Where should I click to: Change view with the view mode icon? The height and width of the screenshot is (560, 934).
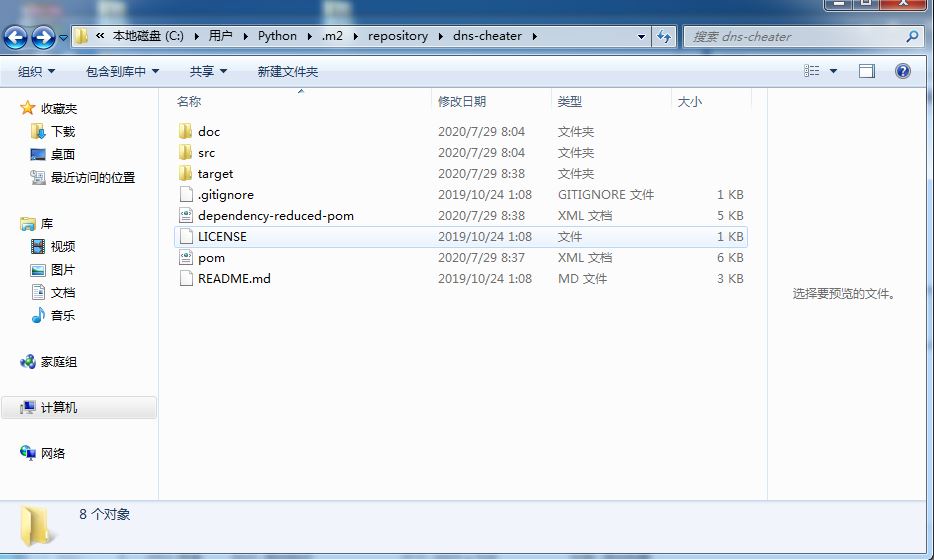coord(811,71)
